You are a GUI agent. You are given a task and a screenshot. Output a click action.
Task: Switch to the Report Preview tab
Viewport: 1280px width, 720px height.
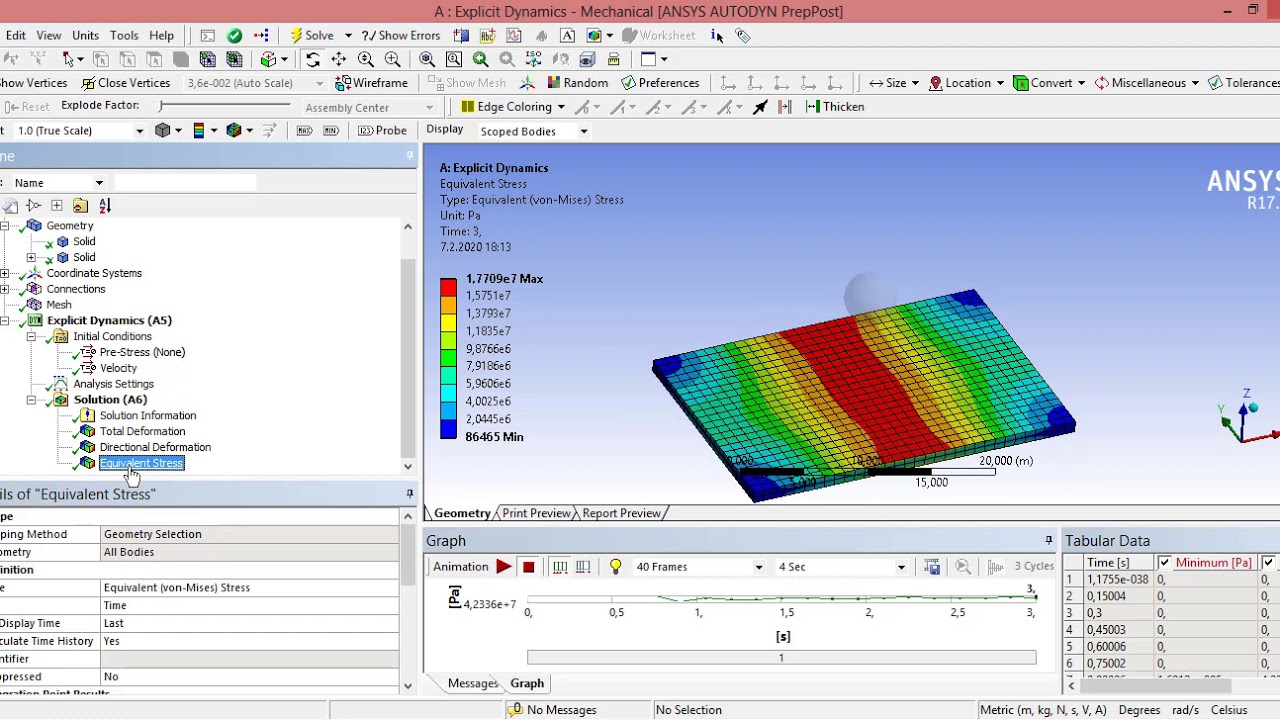click(x=621, y=513)
